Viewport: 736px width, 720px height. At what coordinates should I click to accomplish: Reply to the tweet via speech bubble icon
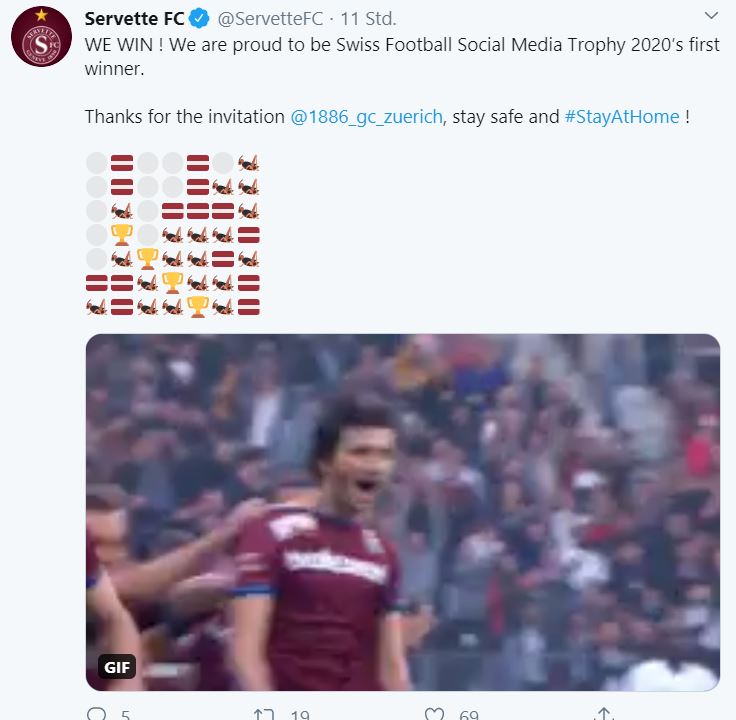[97, 713]
